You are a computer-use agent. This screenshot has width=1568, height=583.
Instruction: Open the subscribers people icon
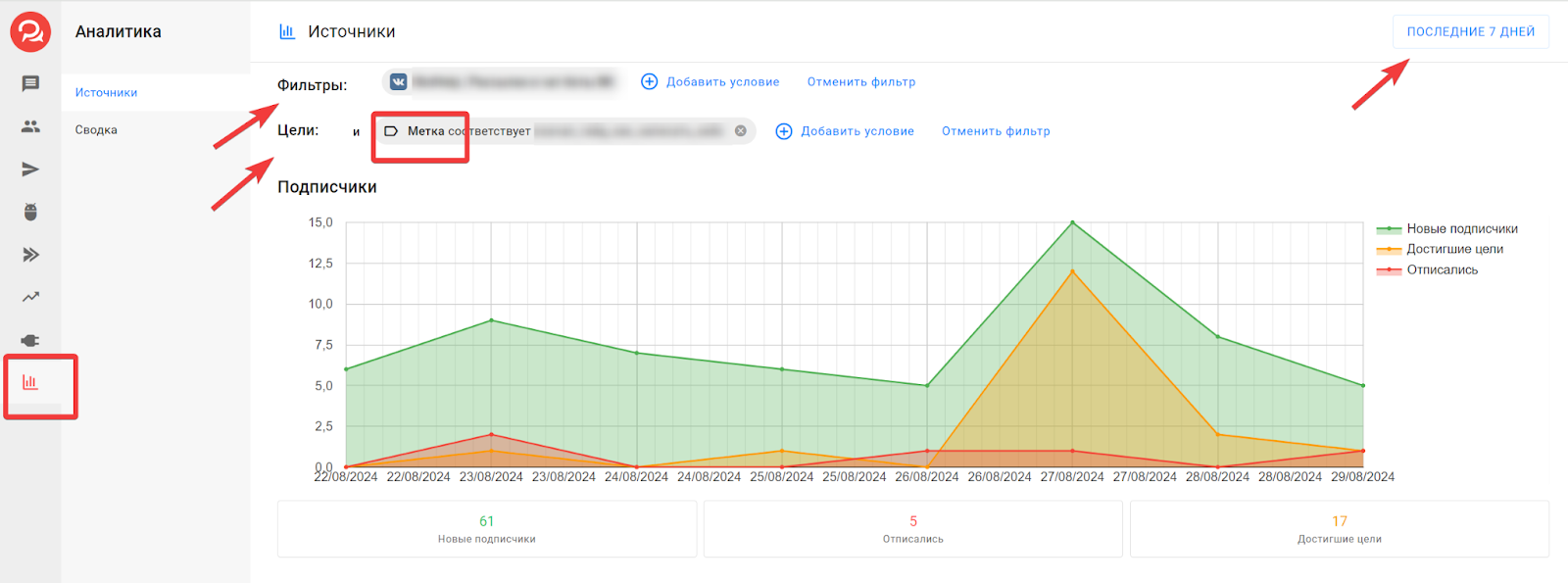point(30,126)
